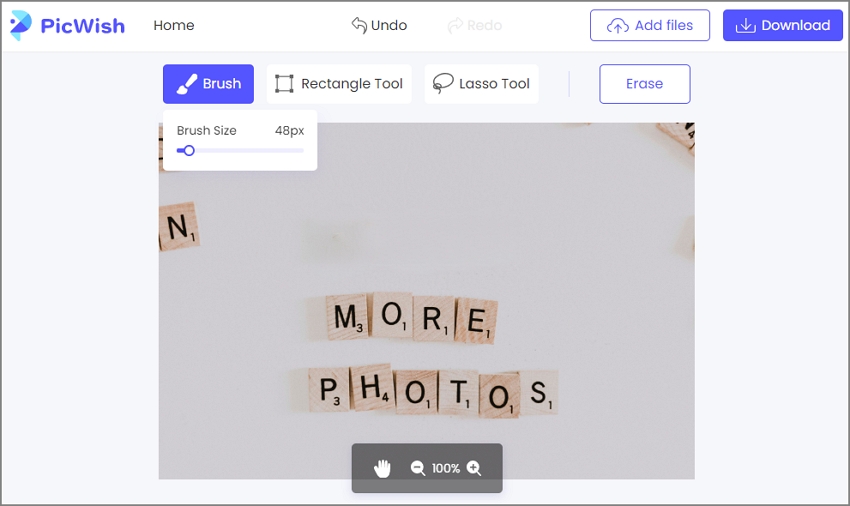Click the PicWish logo
The height and width of the screenshot is (506, 850).
pyautogui.click(x=68, y=25)
